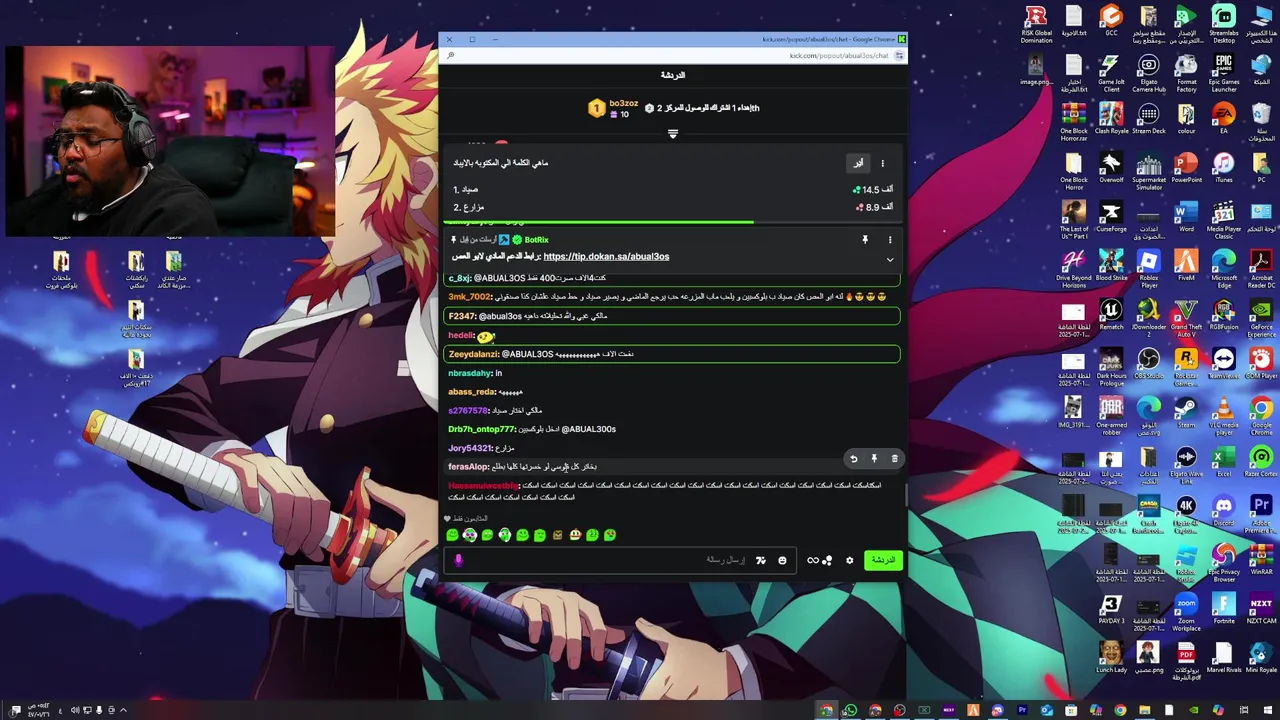Click Zeeydalanzi username in chat

click(x=473, y=354)
